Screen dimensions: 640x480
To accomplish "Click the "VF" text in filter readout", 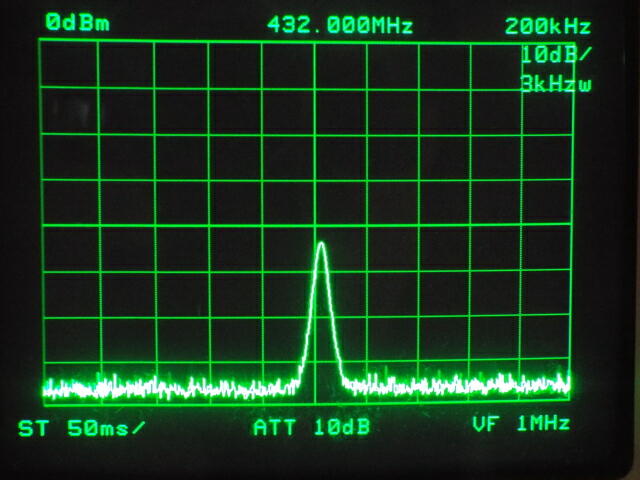I will click(485, 425).
